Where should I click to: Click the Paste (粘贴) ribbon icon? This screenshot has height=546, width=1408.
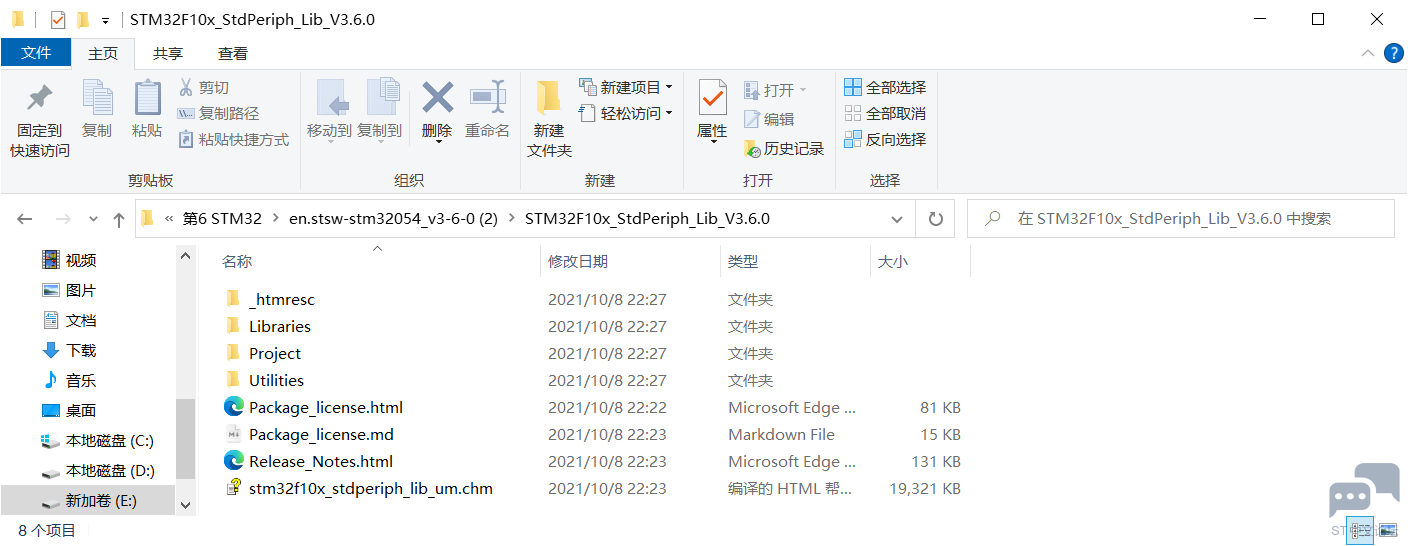(147, 99)
